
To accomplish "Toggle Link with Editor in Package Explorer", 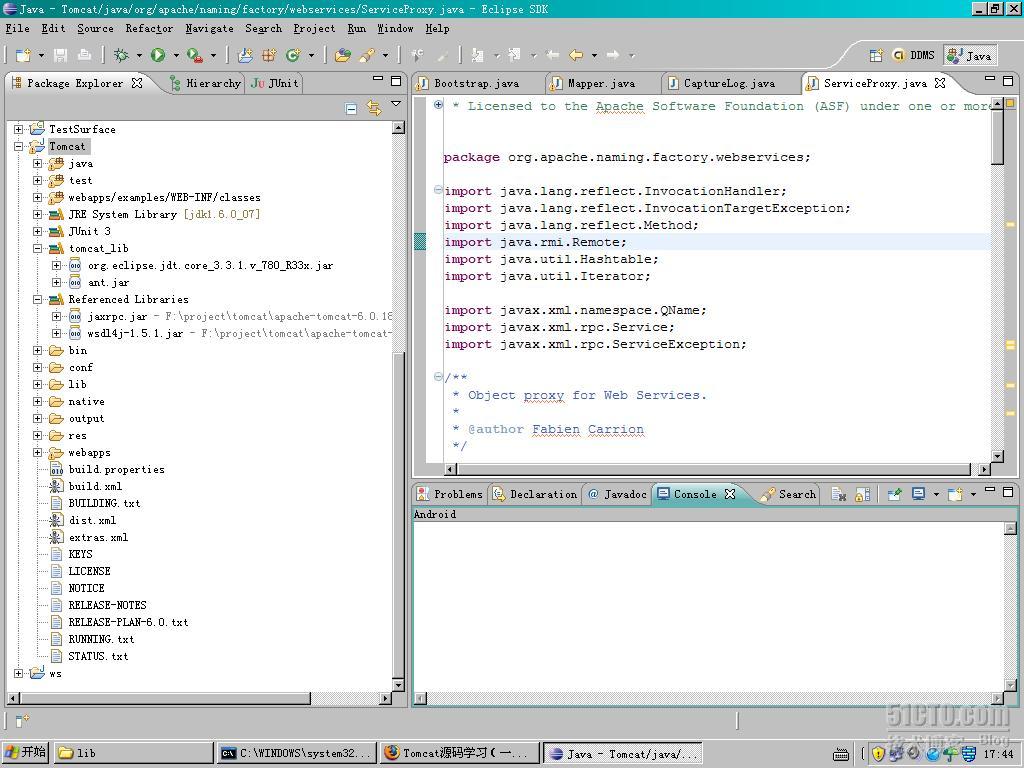I will [374, 108].
